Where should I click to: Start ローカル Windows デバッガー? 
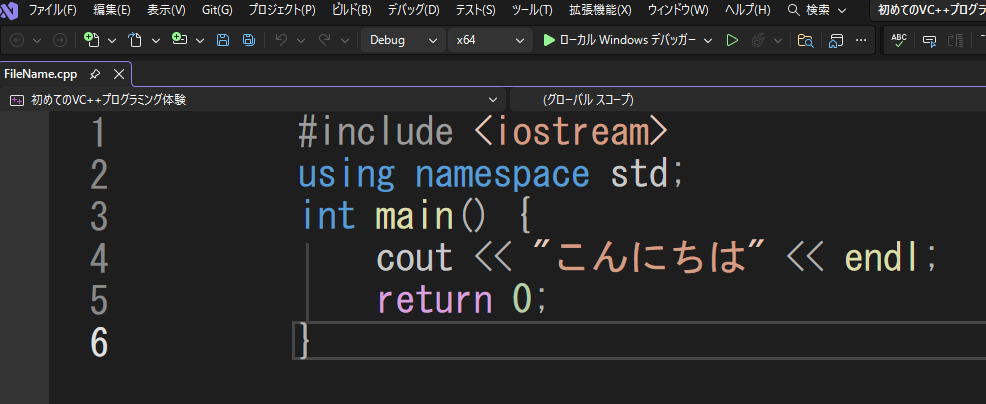pyautogui.click(x=618, y=41)
